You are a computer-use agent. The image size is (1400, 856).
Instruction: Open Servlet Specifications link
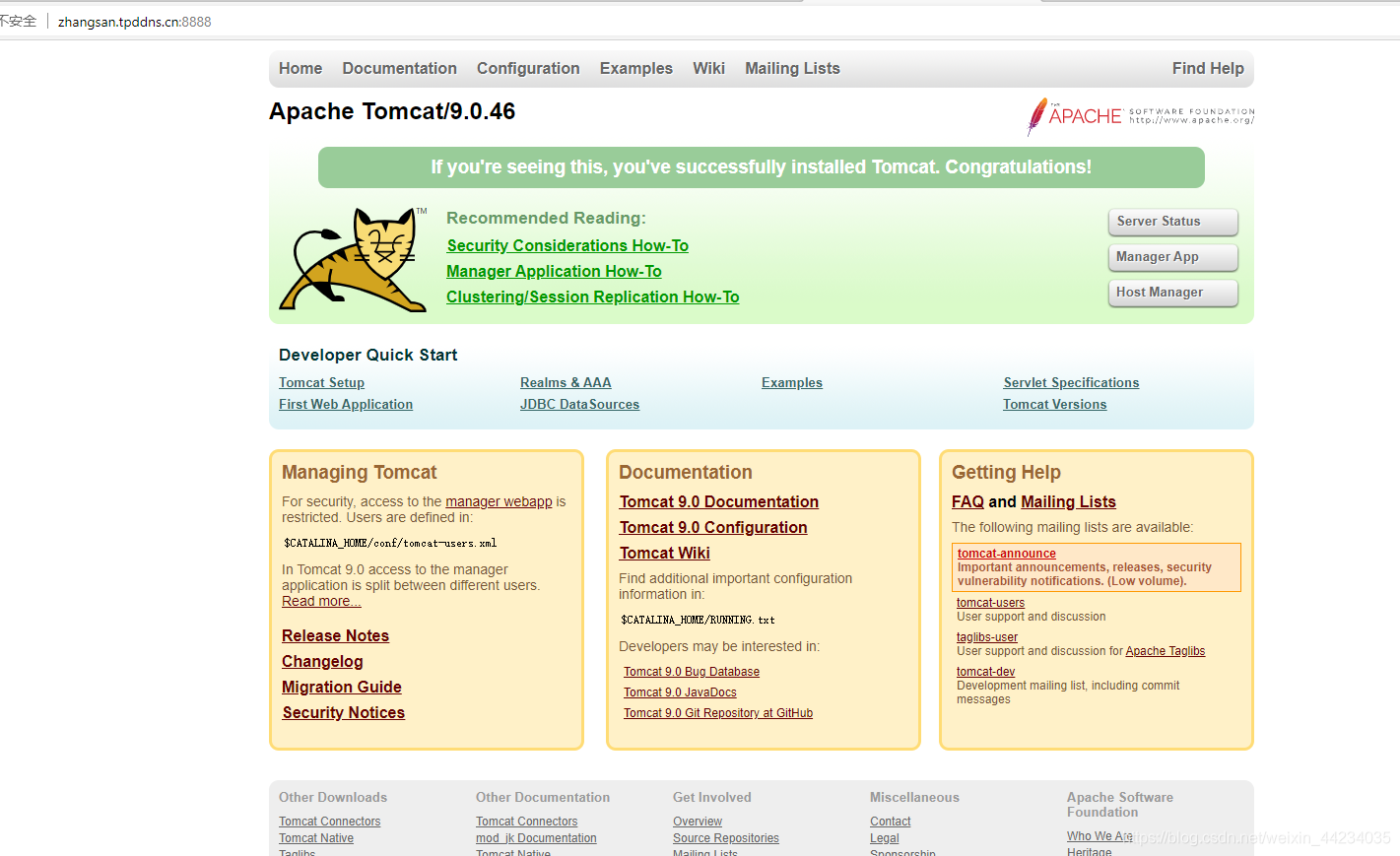pyautogui.click(x=1071, y=383)
